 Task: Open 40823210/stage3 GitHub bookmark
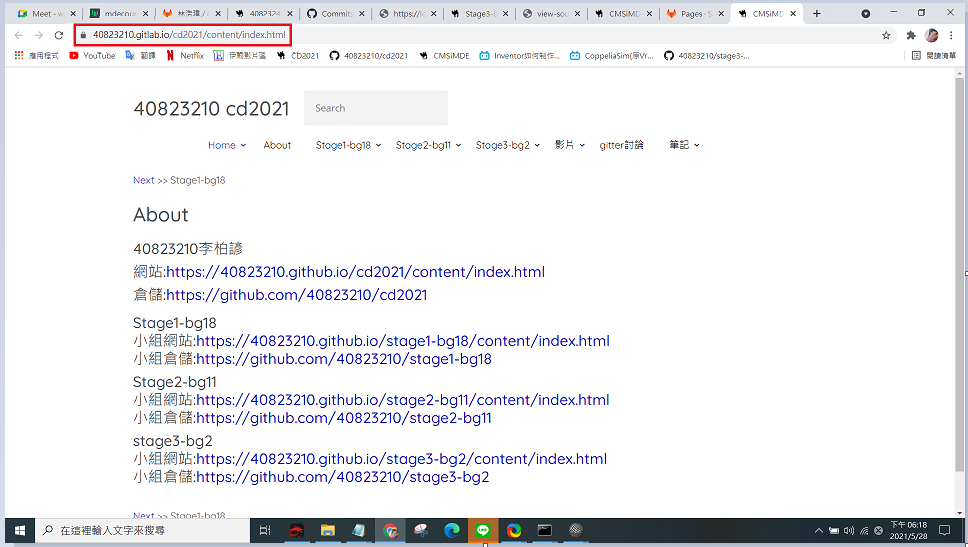point(707,56)
